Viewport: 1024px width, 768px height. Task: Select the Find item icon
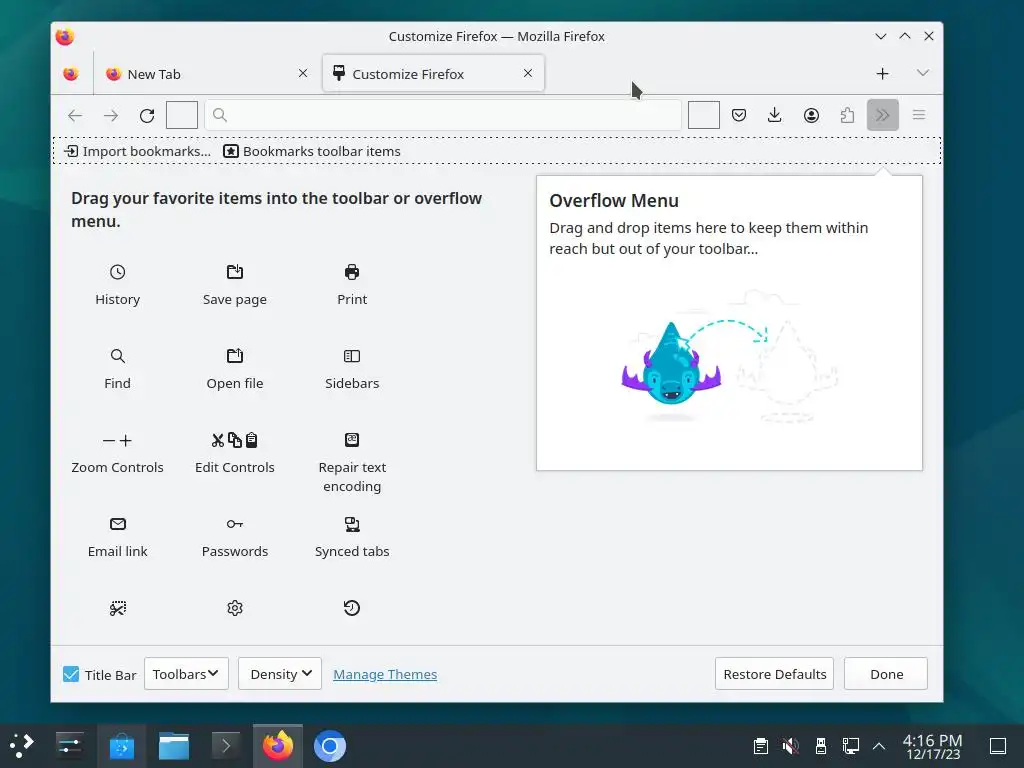118,356
